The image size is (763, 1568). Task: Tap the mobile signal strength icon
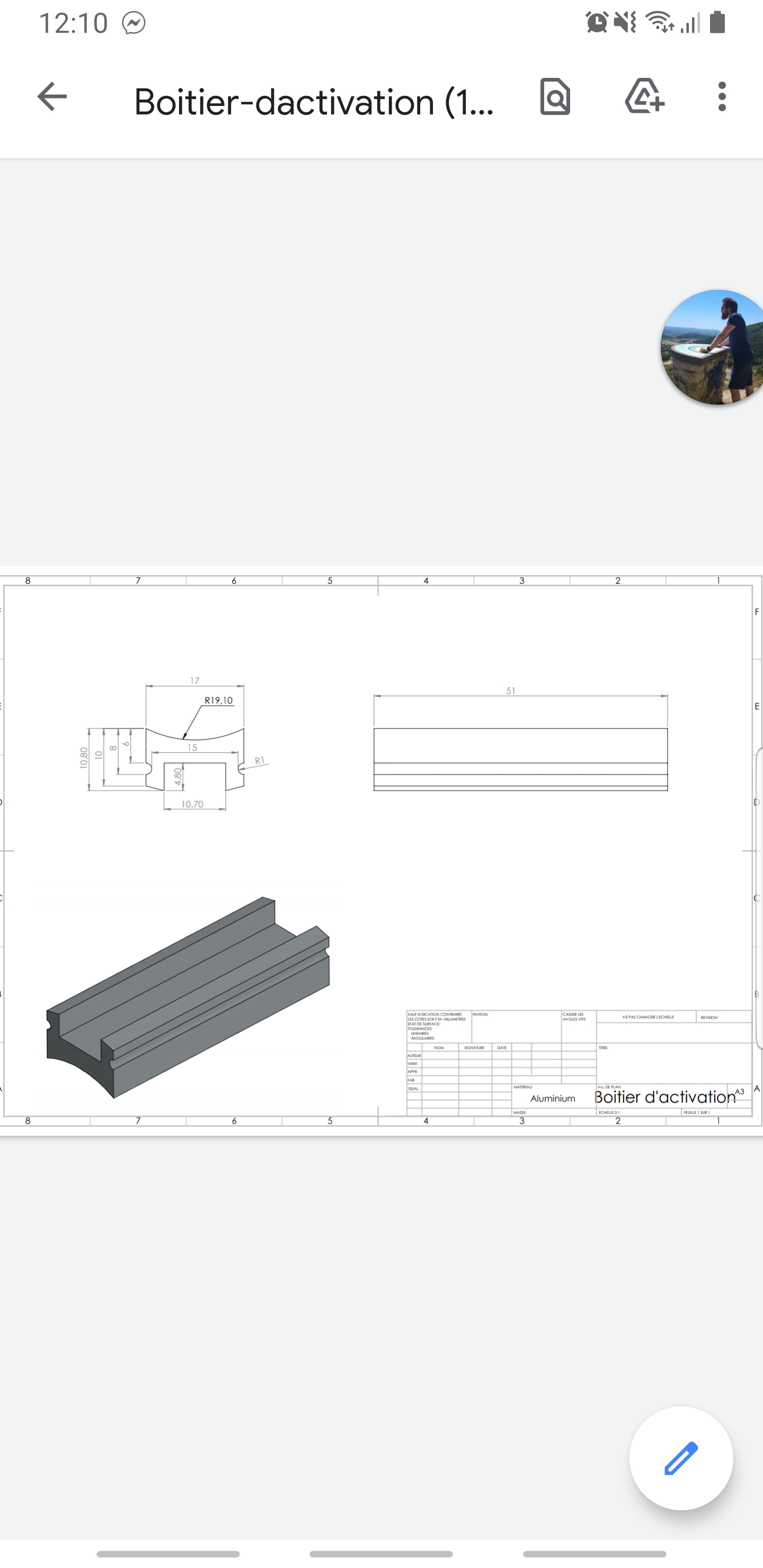(x=691, y=23)
